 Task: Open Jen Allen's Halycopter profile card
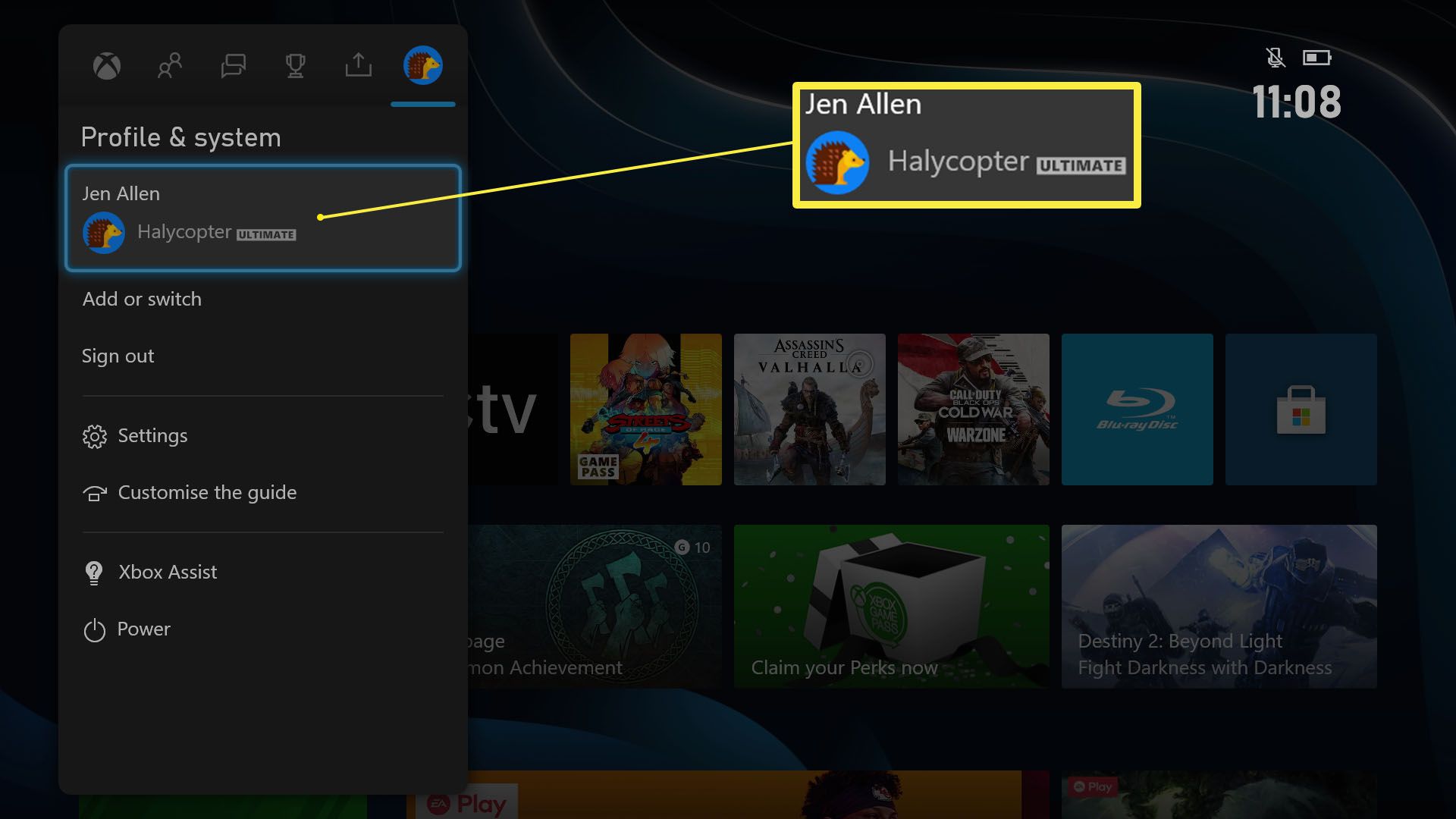[263, 218]
